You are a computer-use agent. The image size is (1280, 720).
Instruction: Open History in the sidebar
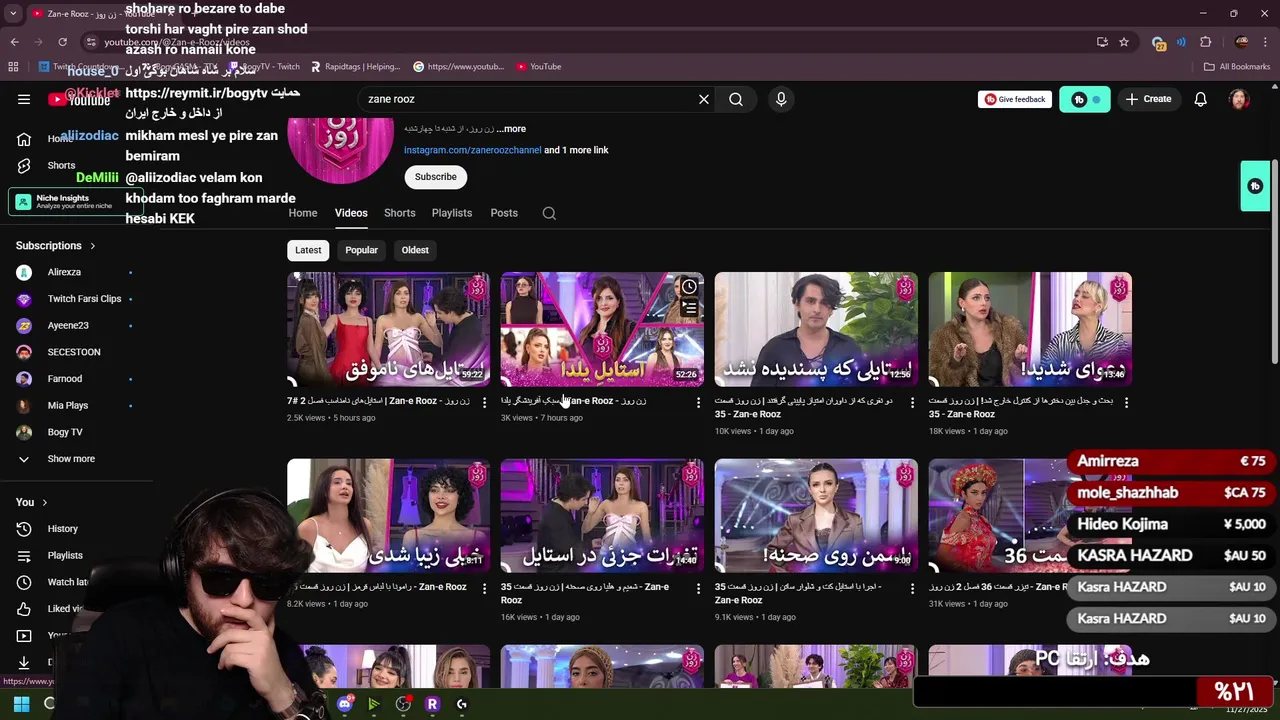pos(62,529)
